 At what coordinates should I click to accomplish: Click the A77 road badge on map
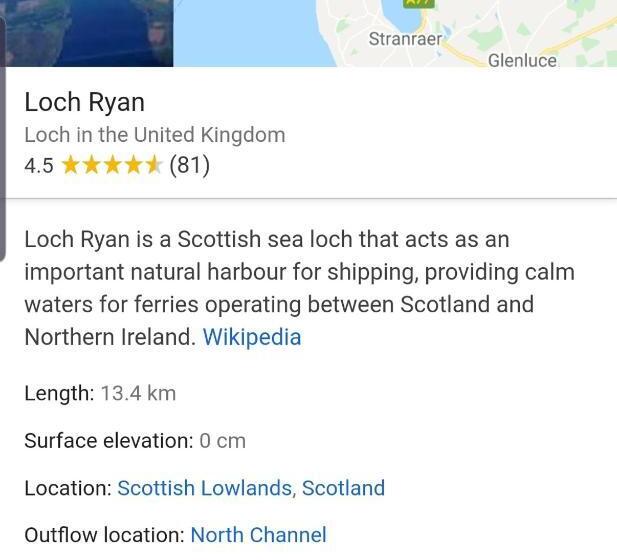[419, 3]
